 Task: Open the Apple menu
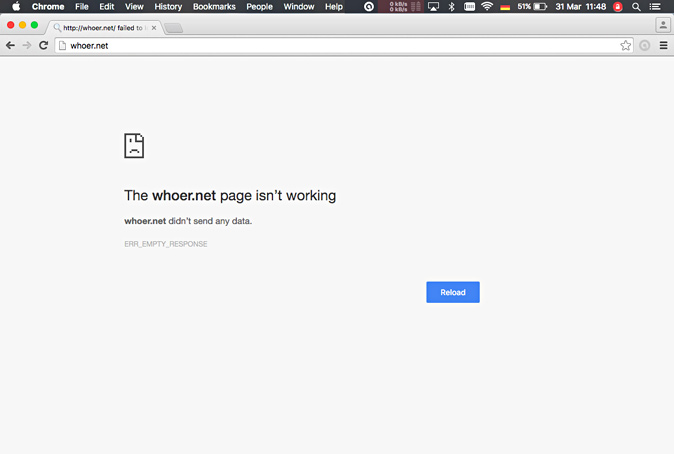click(16, 6)
